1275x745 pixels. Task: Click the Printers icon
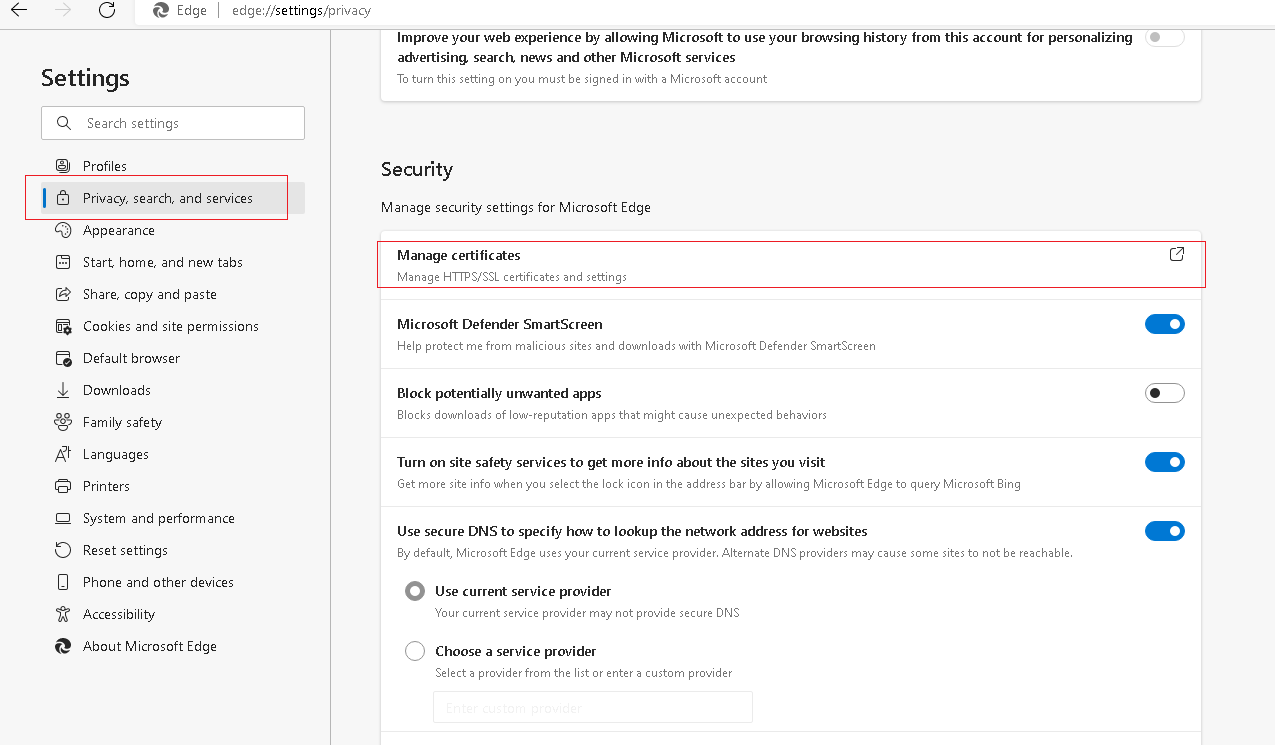[63, 486]
